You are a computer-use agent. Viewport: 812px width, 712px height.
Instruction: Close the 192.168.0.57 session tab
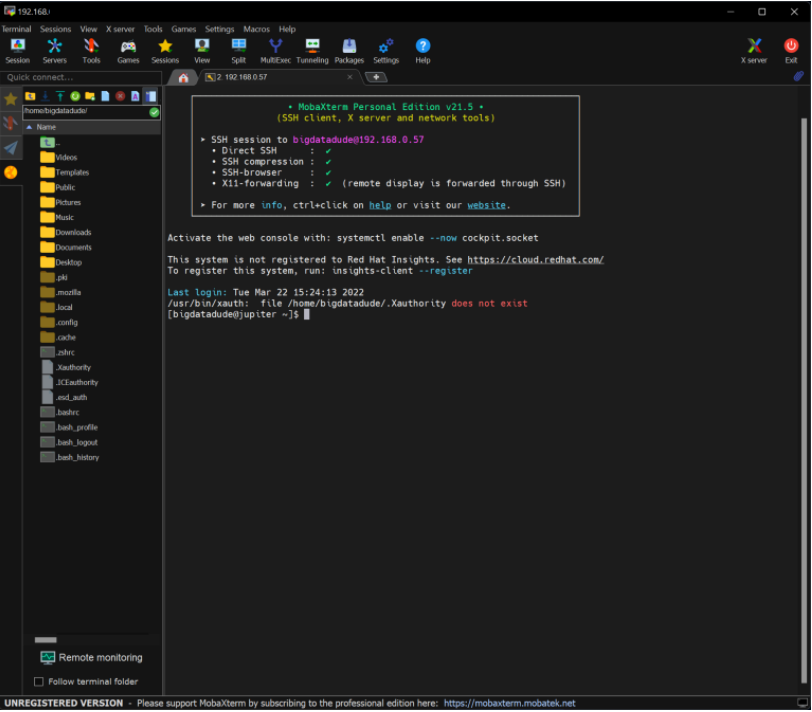pyautogui.click(x=350, y=77)
